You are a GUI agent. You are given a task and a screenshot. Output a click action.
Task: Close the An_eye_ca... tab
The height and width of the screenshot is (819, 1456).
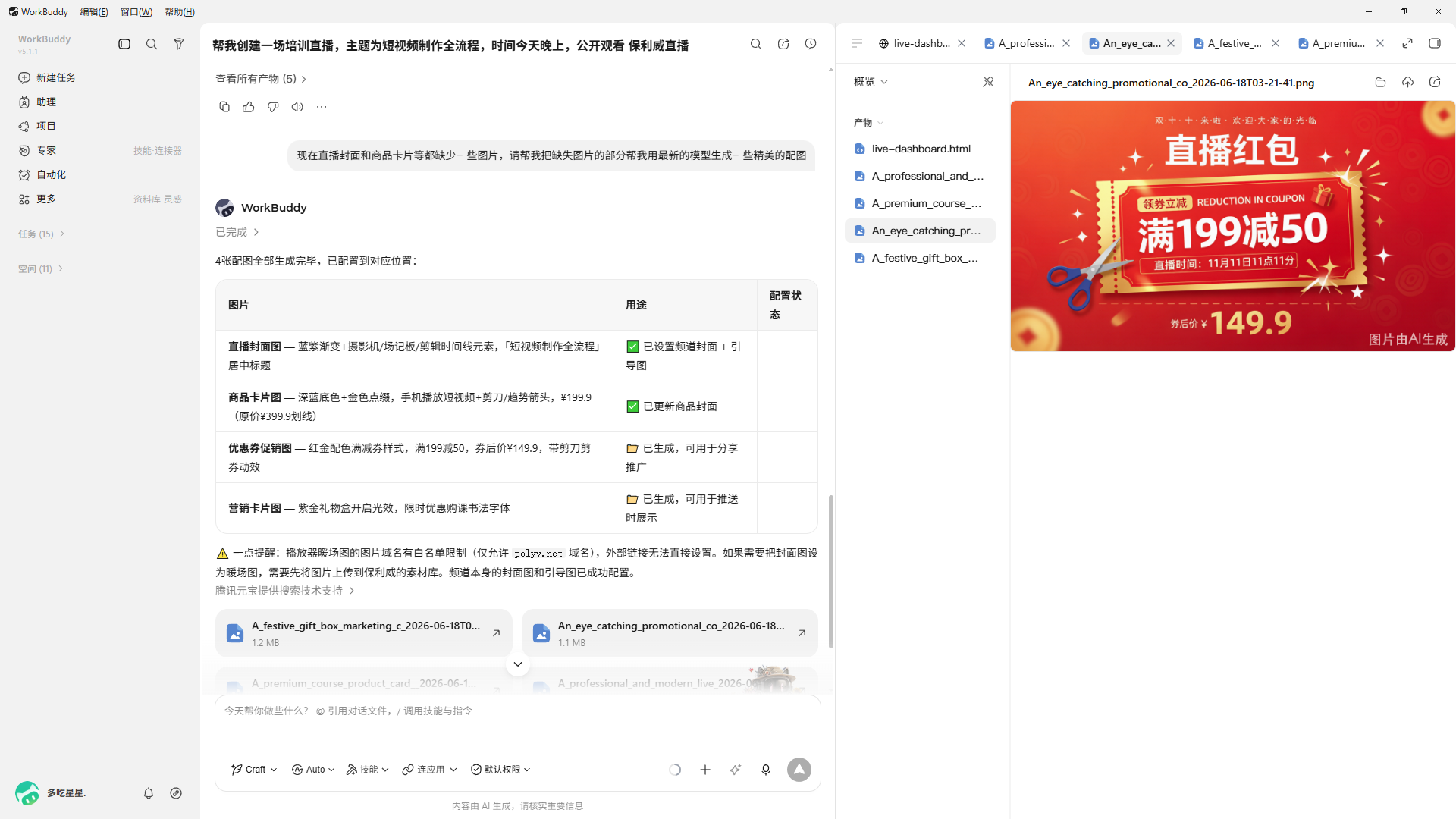[1171, 43]
